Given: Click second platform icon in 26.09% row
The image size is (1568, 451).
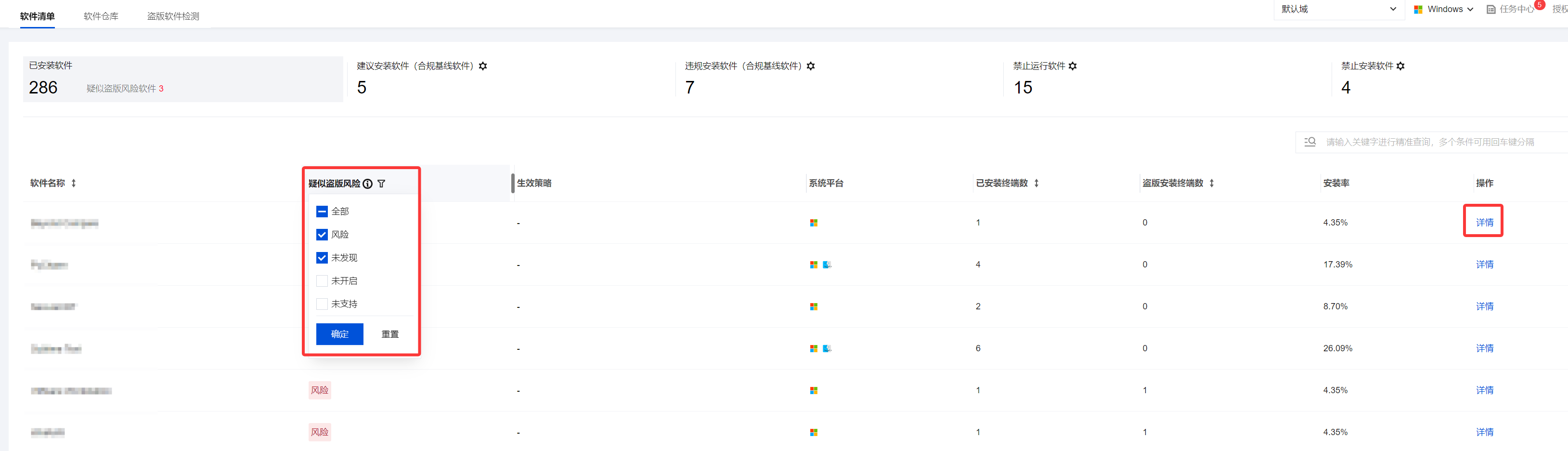Looking at the screenshot, I should pyautogui.click(x=827, y=349).
